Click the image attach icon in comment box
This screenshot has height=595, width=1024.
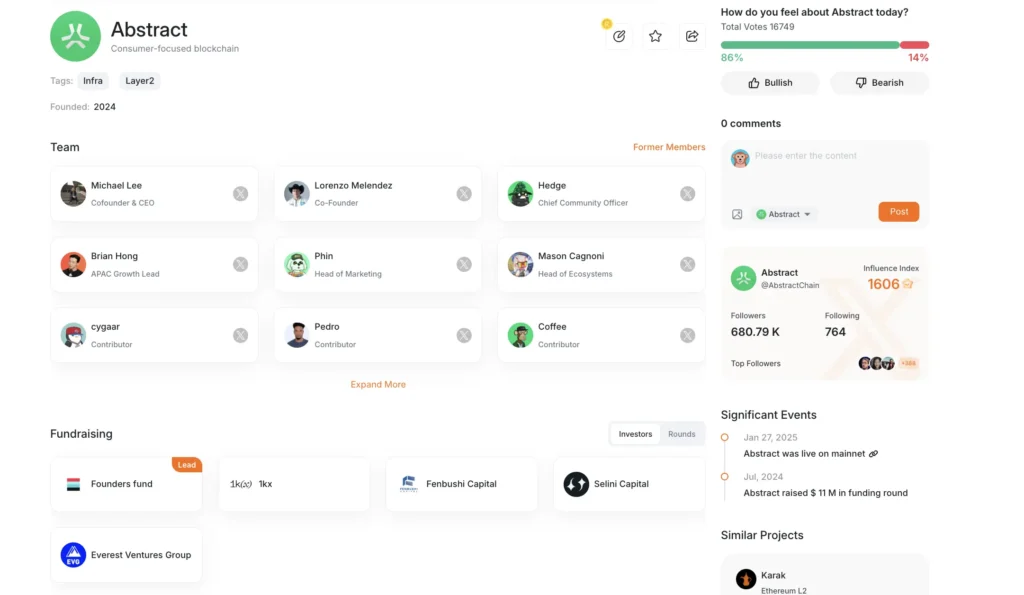pos(737,214)
